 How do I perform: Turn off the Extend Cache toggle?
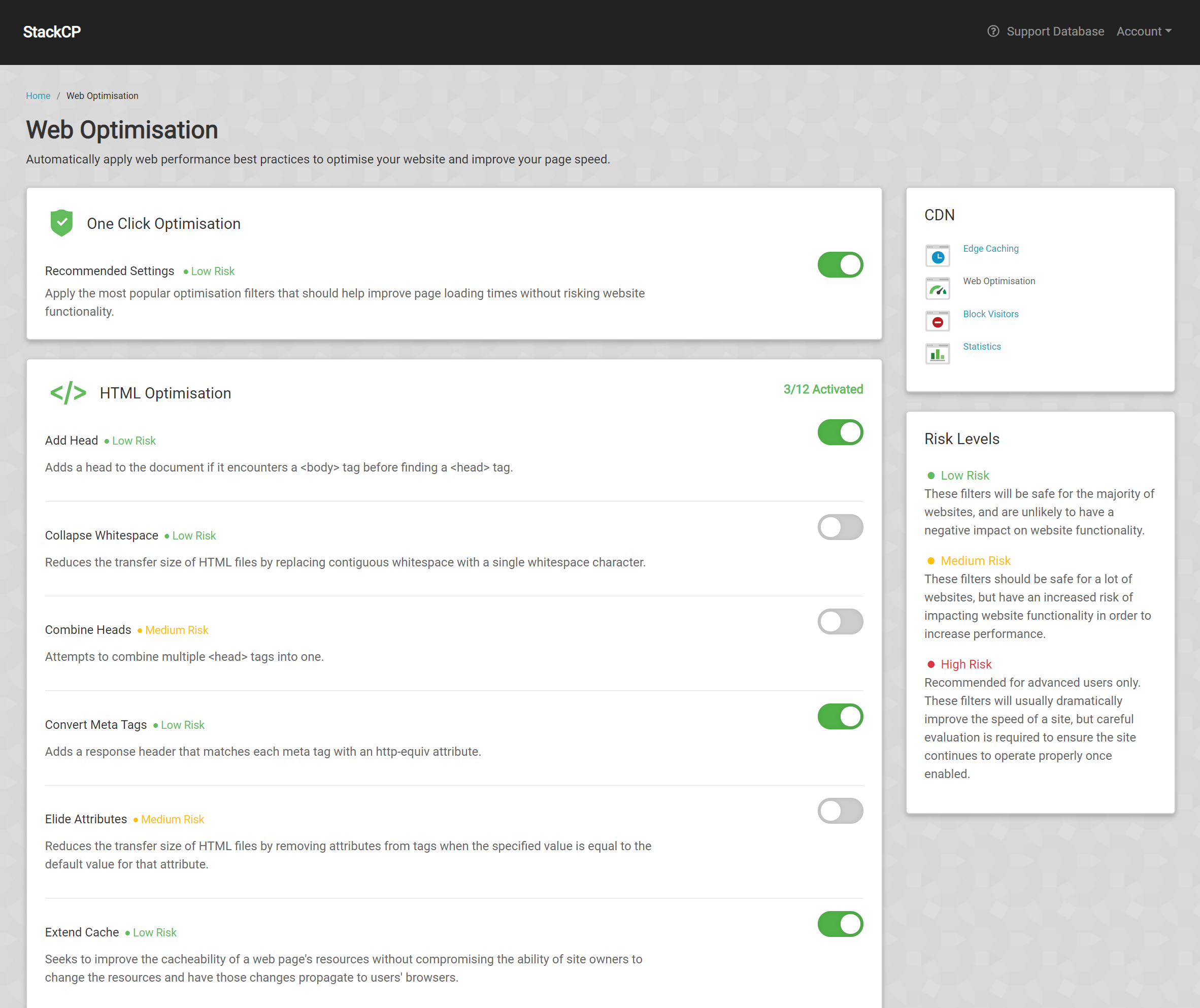pos(840,924)
